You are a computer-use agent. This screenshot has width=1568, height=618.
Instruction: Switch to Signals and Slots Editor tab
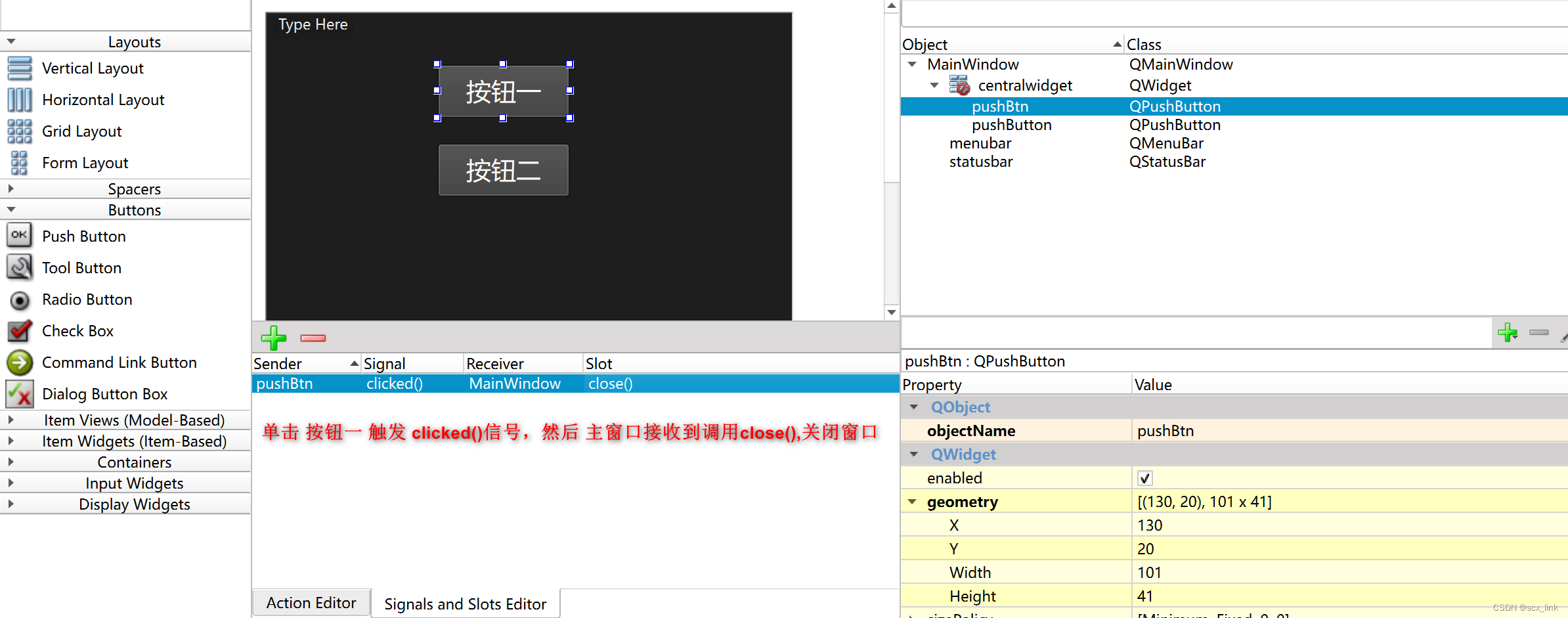[x=465, y=604]
